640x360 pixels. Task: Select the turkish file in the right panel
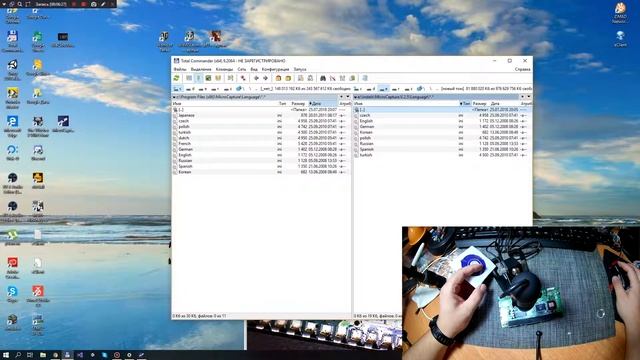point(442,155)
